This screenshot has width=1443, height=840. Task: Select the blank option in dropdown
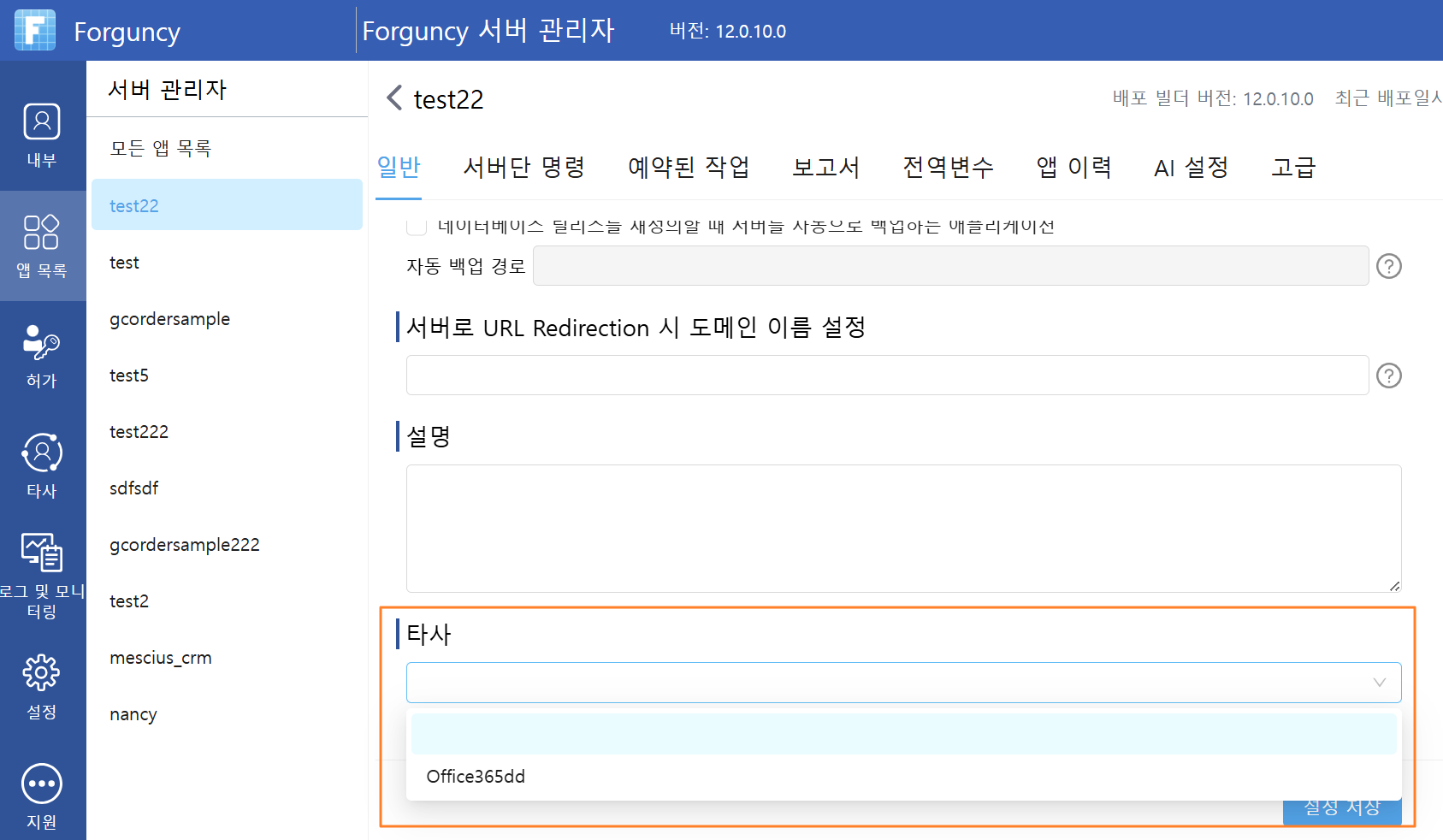point(904,734)
